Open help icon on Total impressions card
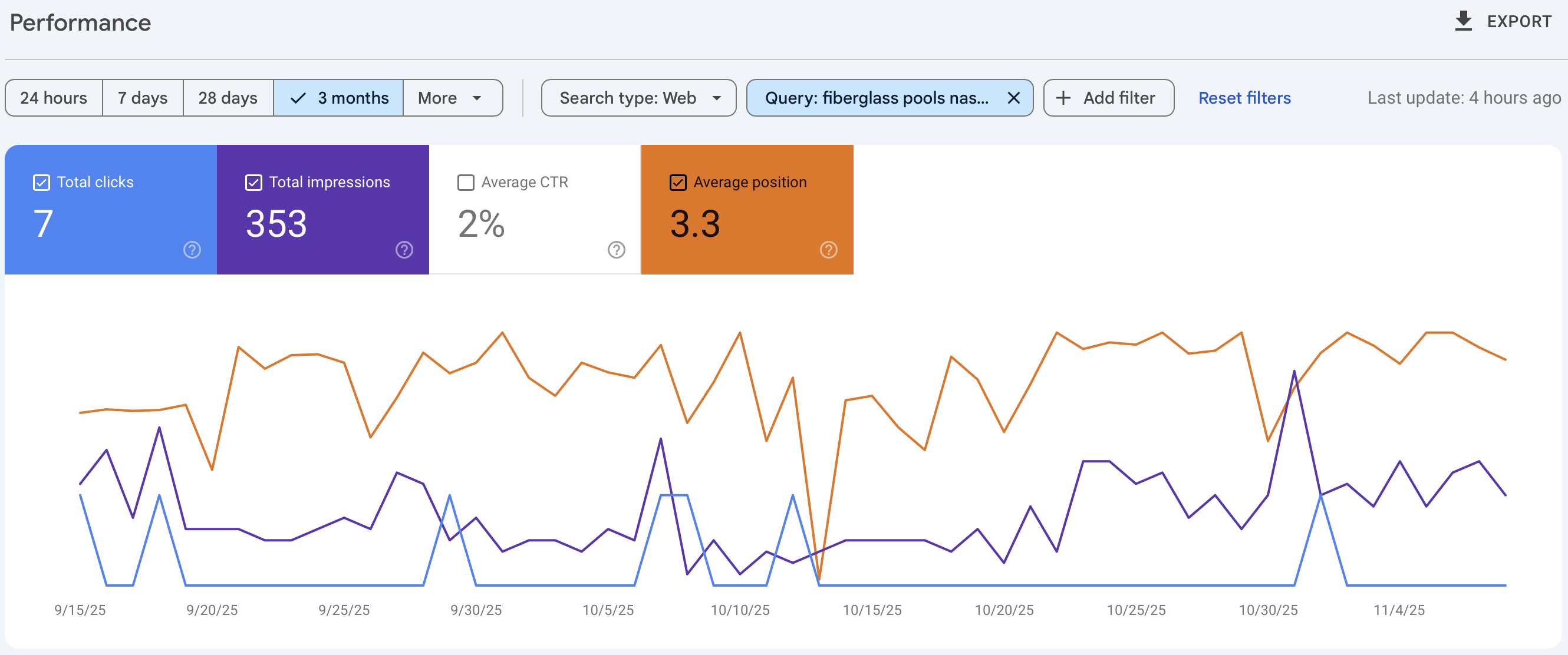 tap(404, 250)
